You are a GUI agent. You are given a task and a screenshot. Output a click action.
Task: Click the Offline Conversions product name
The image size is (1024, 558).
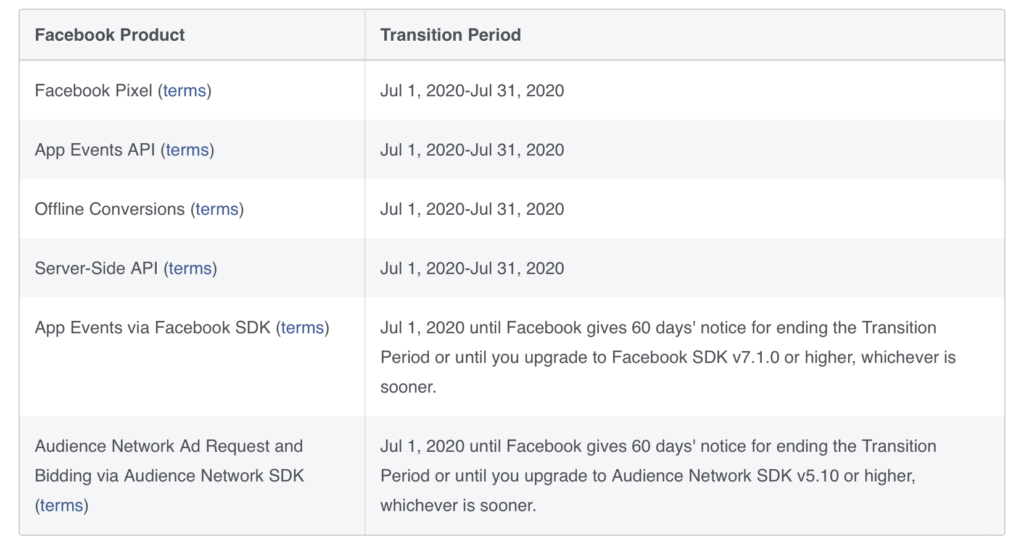[110, 209]
